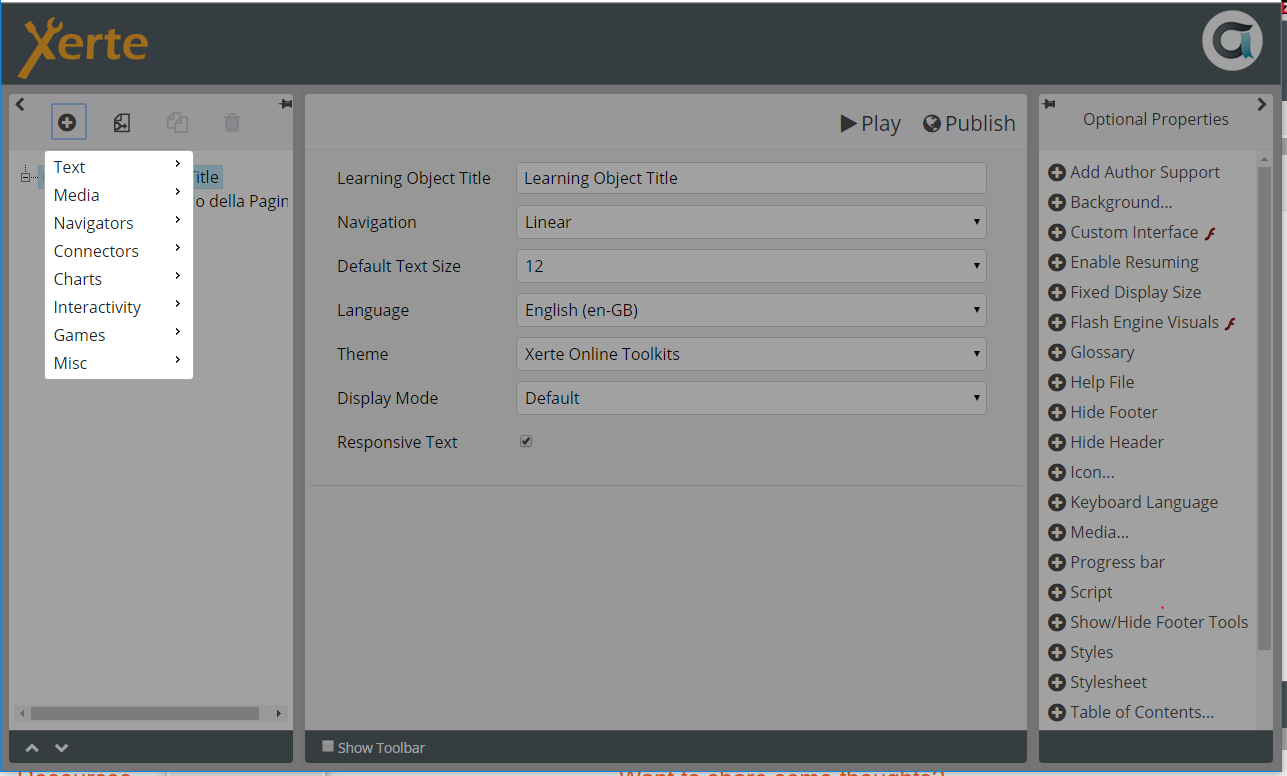Add the Author Support property
This screenshot has width=1287, height=776.
tap(1134, 172)
